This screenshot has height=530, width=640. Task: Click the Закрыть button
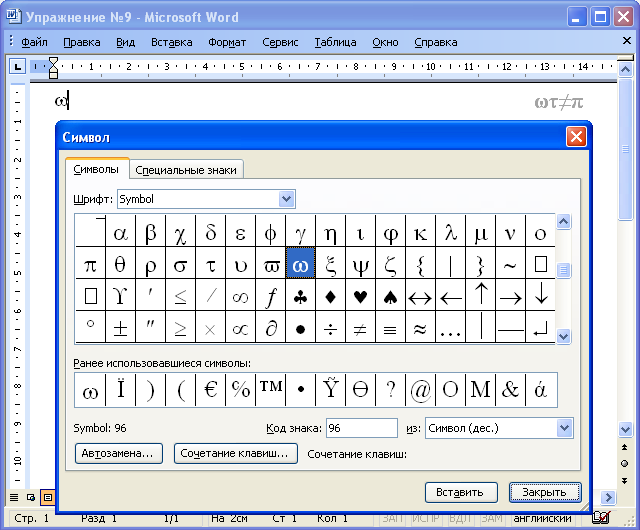pyautogui.click(x=545, y=492)
